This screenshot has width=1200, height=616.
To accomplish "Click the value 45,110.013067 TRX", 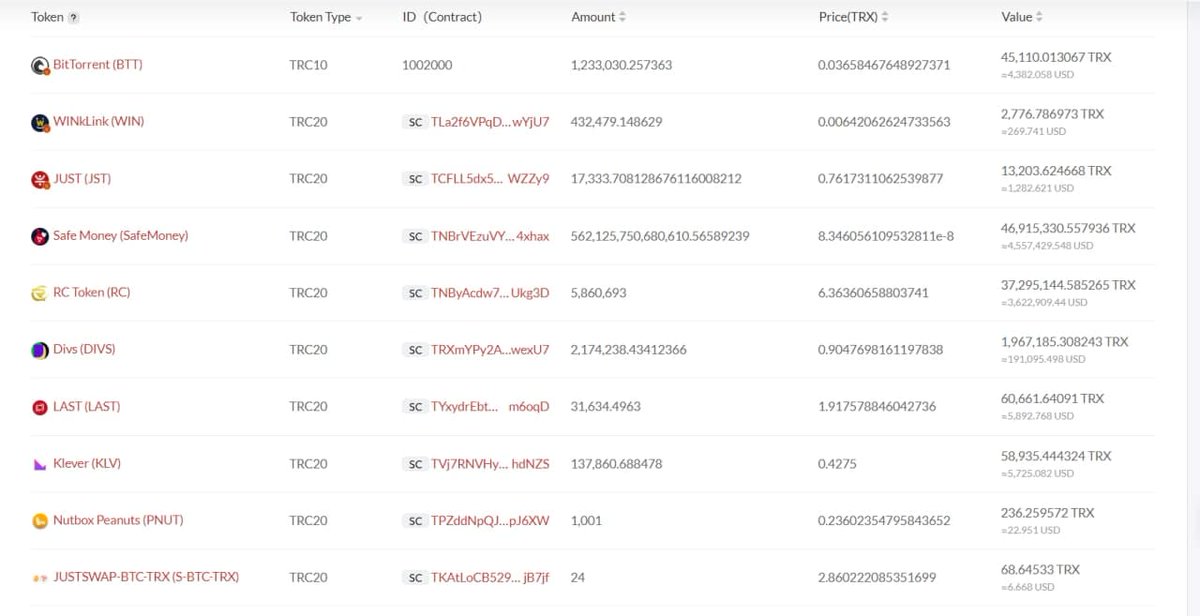I will coord(1056,58).
